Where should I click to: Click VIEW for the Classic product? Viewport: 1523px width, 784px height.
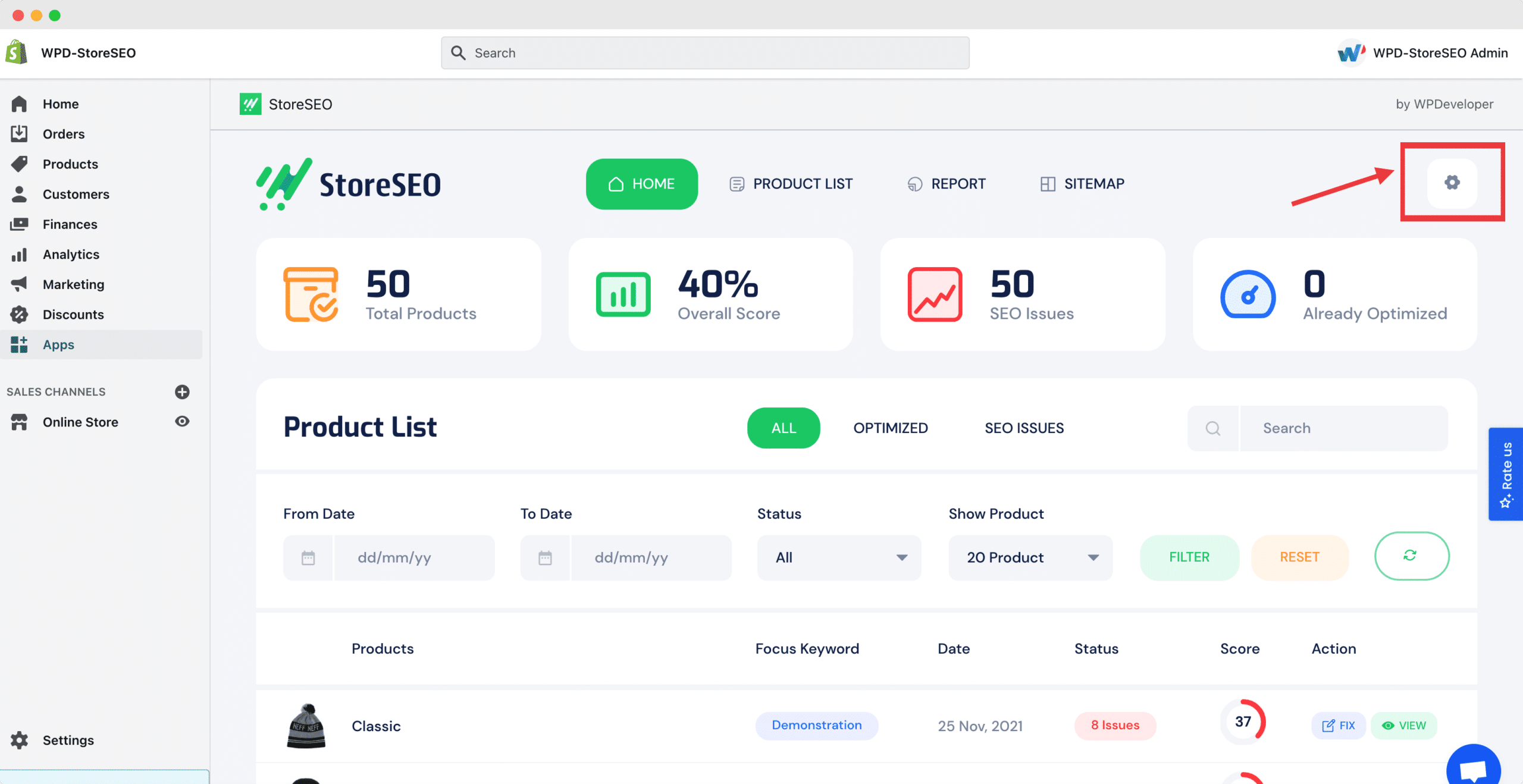tap(1404, 726)
